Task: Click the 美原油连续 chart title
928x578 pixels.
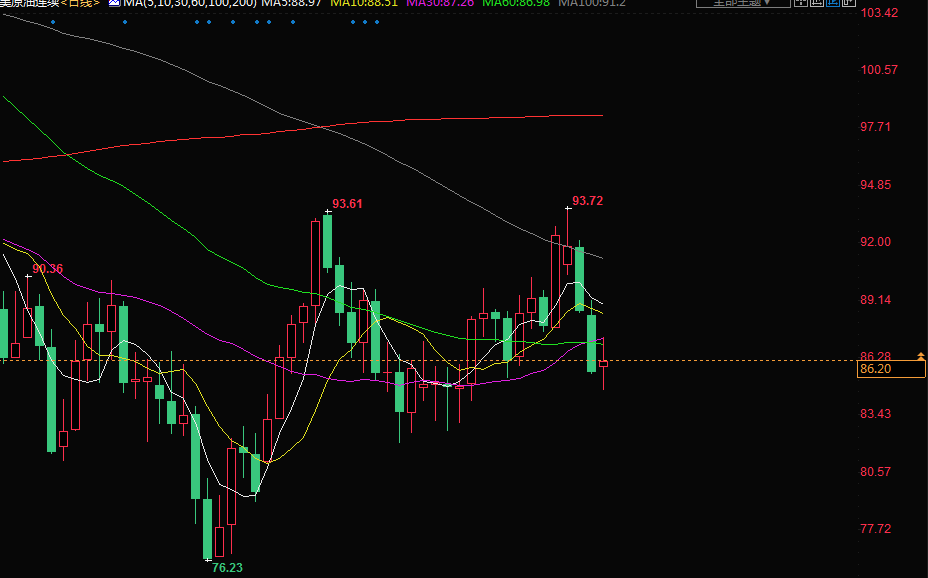Action: (x=30, y=3)
